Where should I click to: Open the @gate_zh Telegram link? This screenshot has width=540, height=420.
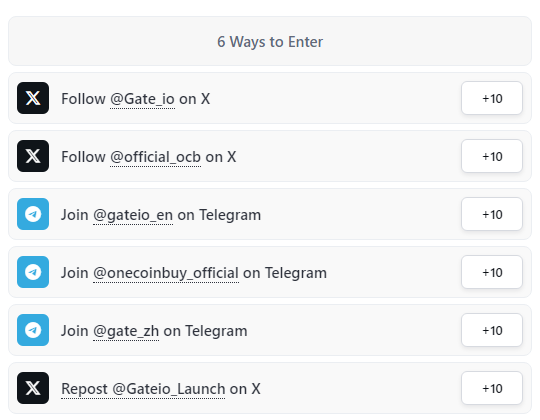126,332
